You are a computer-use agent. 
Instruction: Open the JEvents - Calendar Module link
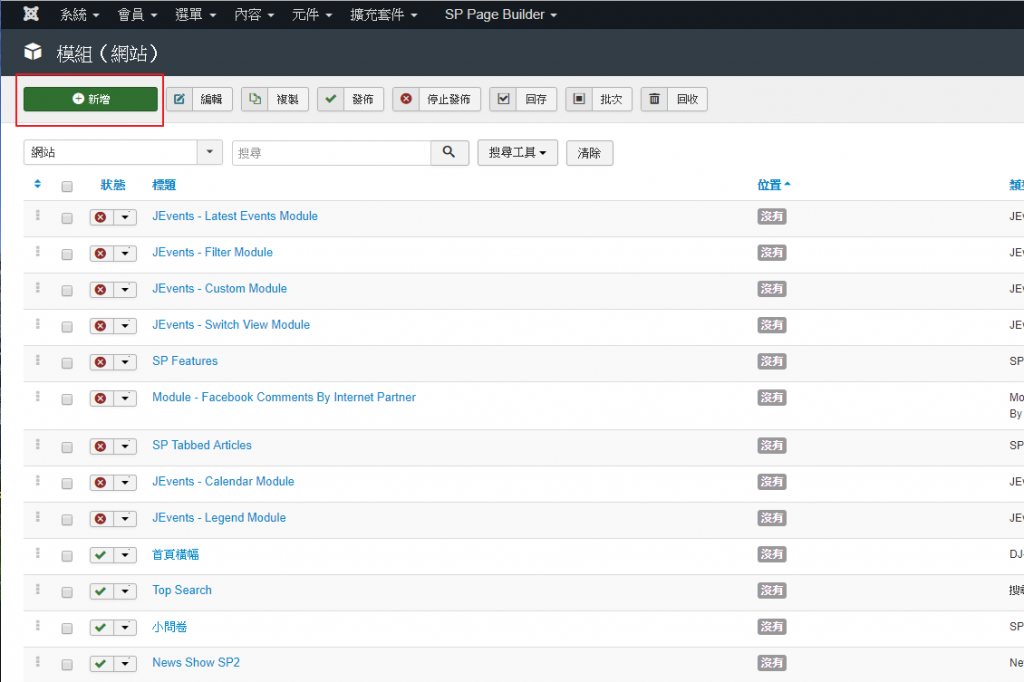(x=223, y=481)
